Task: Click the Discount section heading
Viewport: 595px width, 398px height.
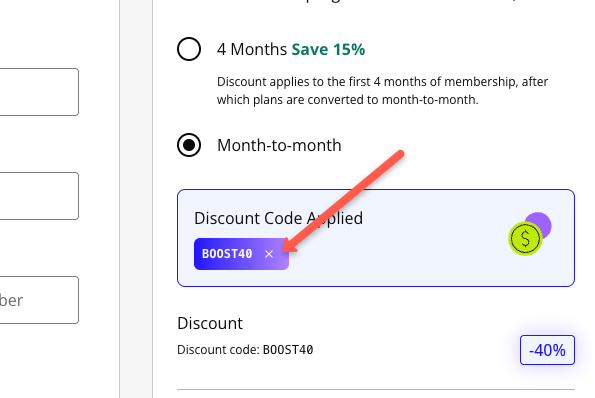Action: 210,323
